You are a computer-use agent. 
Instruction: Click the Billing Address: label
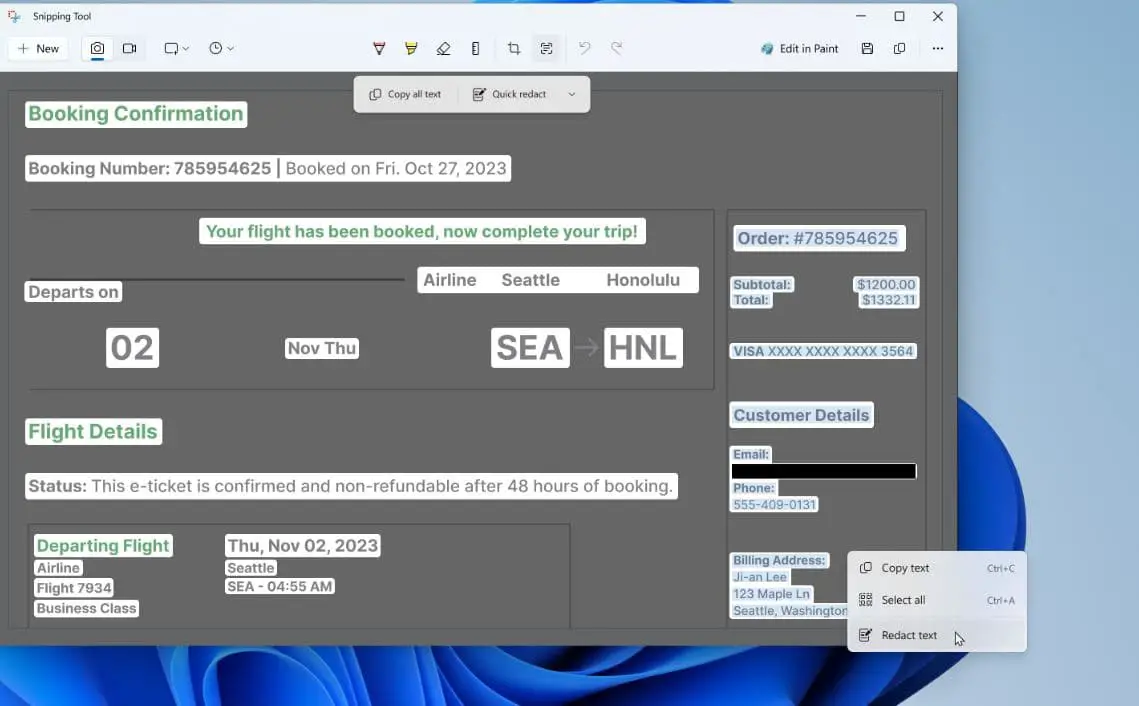[779, 561]
